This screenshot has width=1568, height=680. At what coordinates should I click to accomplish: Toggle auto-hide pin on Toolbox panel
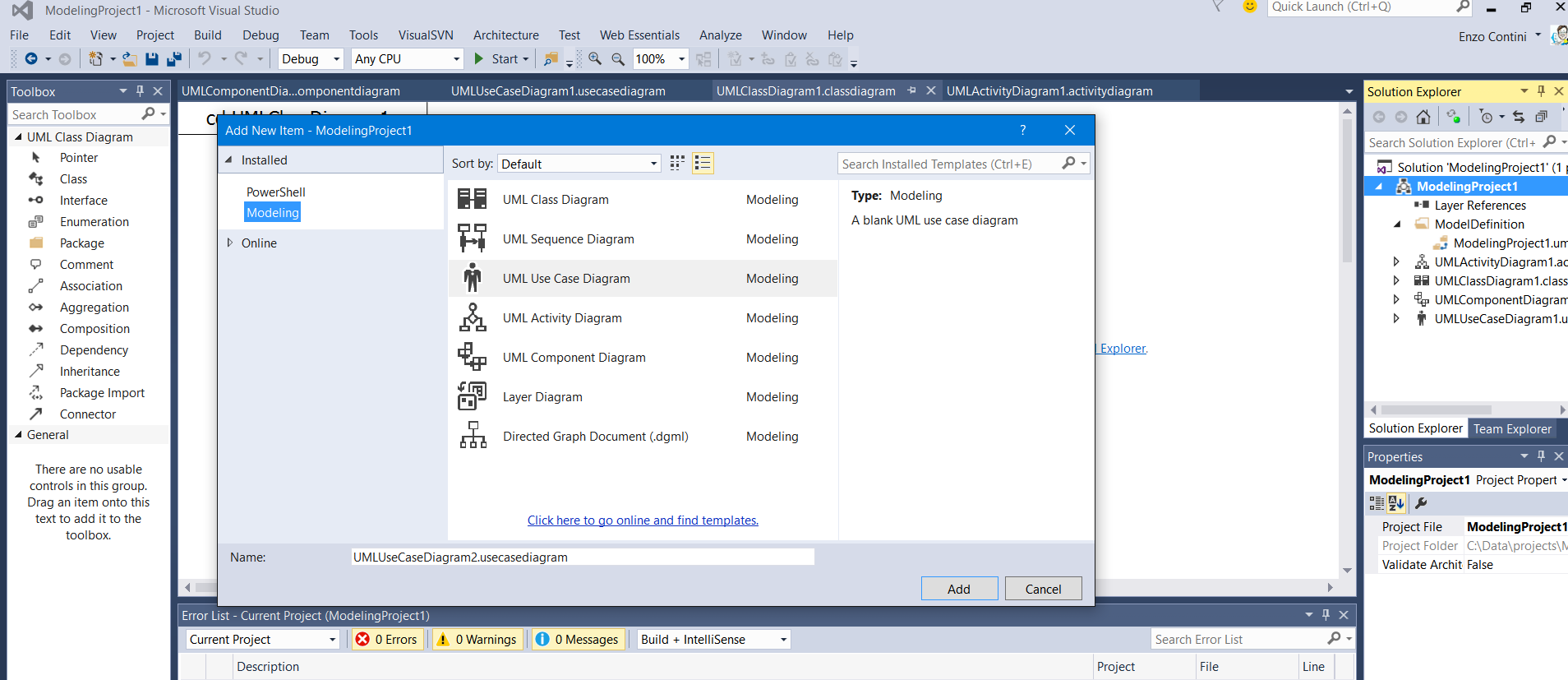coord(141,91)
